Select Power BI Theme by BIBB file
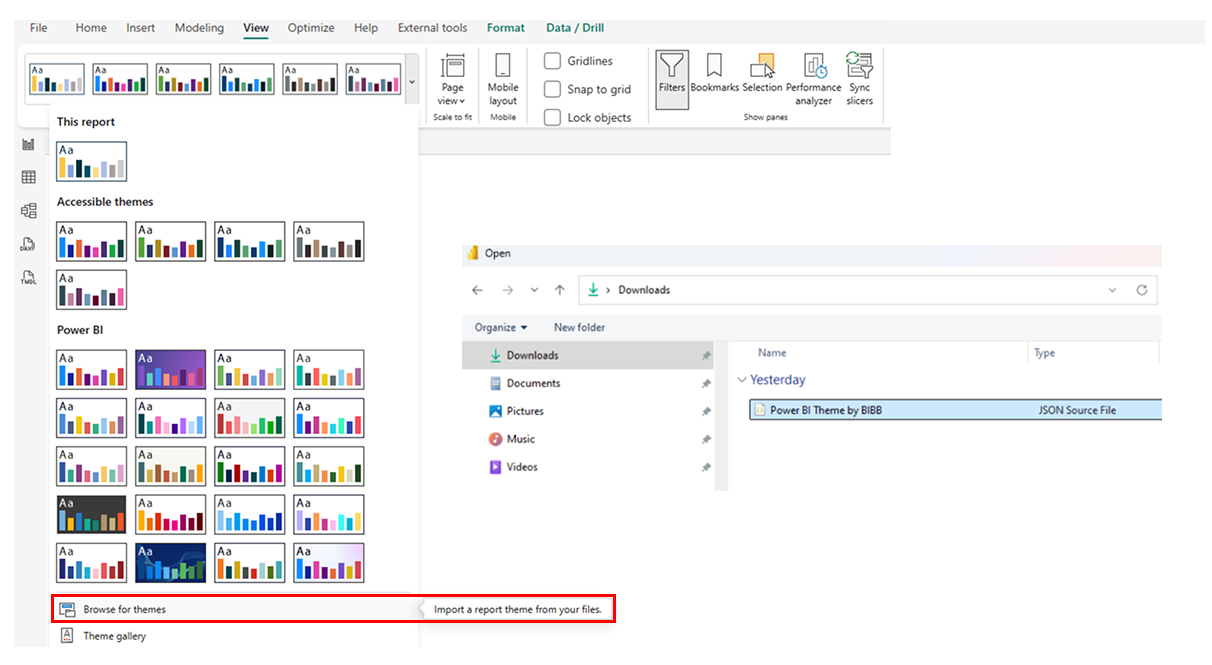 coord(955,409)
